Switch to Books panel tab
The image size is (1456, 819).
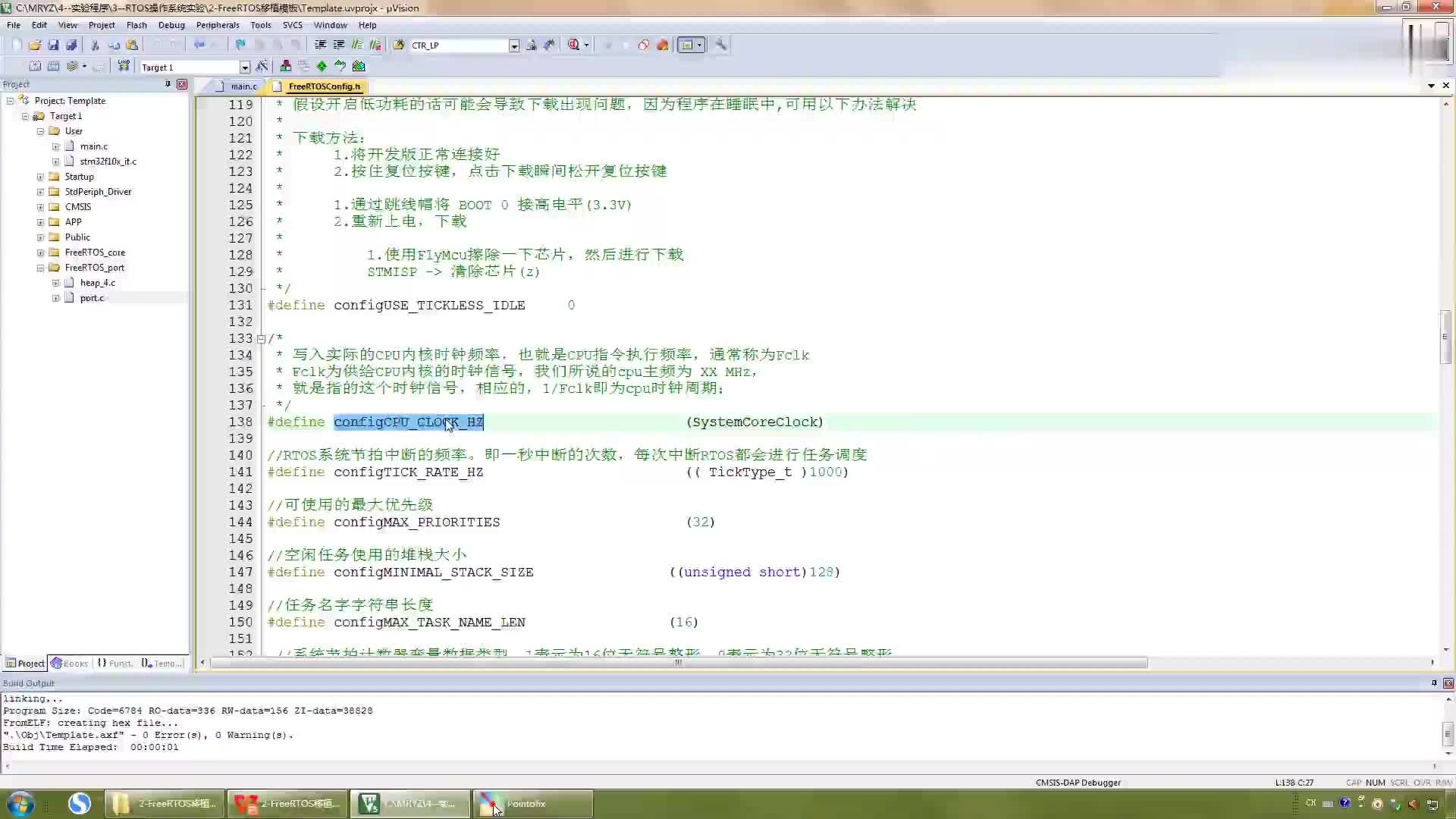click(69, 664)
